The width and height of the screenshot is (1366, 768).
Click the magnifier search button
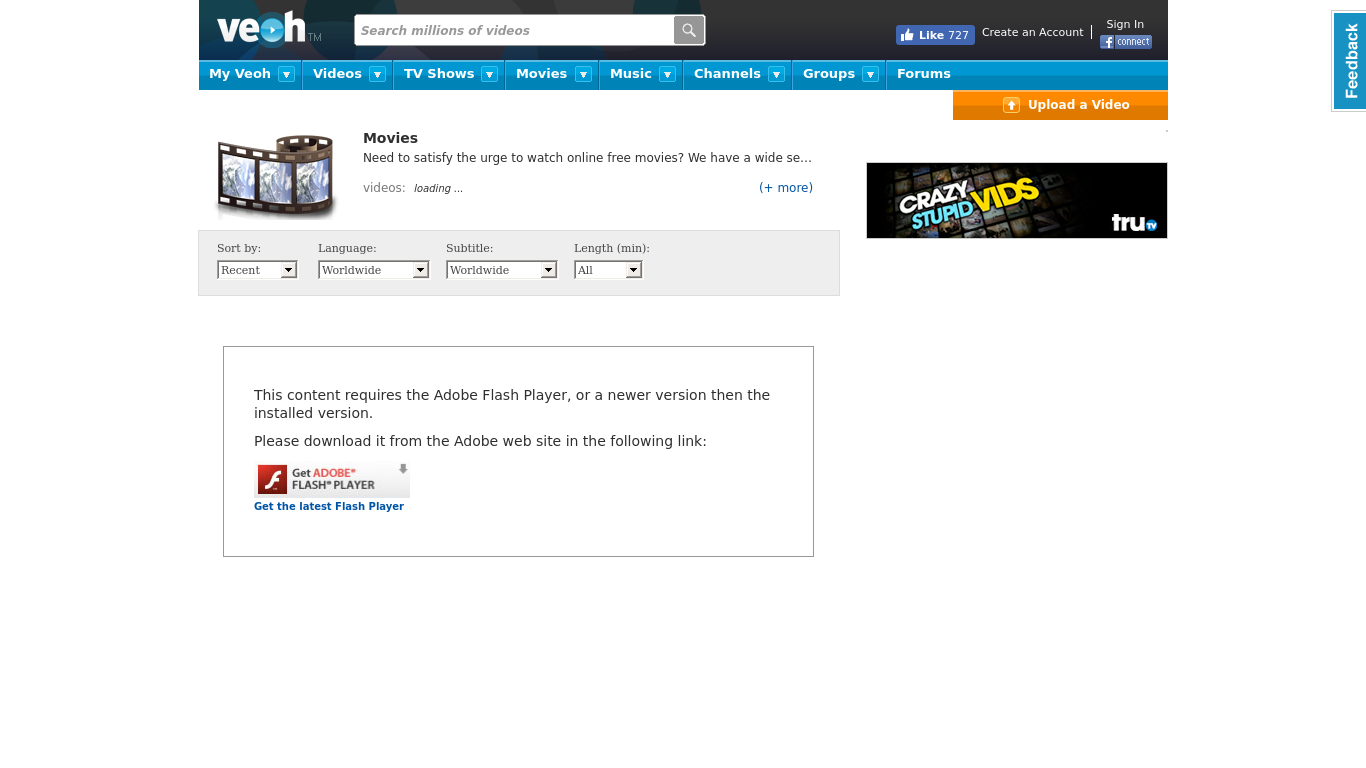tap(689, 30)
